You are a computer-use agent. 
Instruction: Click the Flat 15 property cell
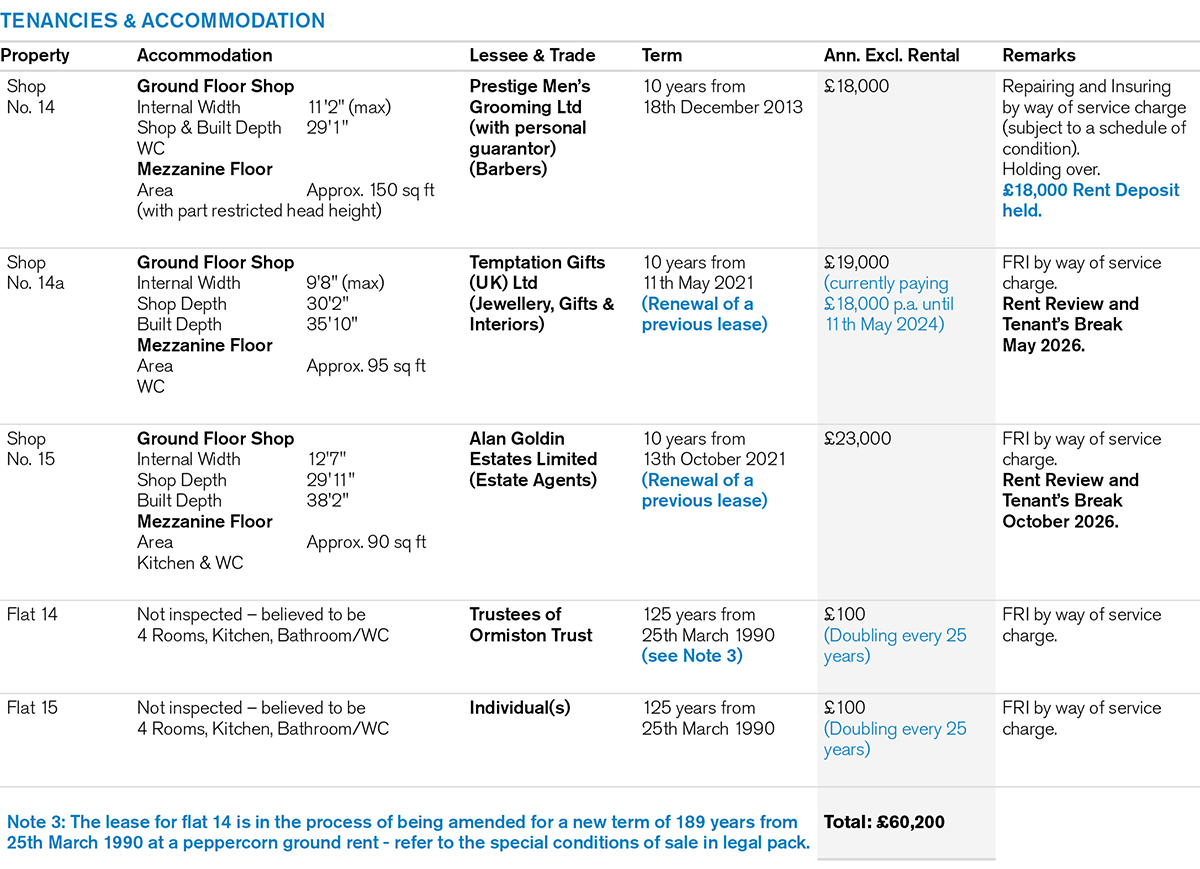(32, 708)
